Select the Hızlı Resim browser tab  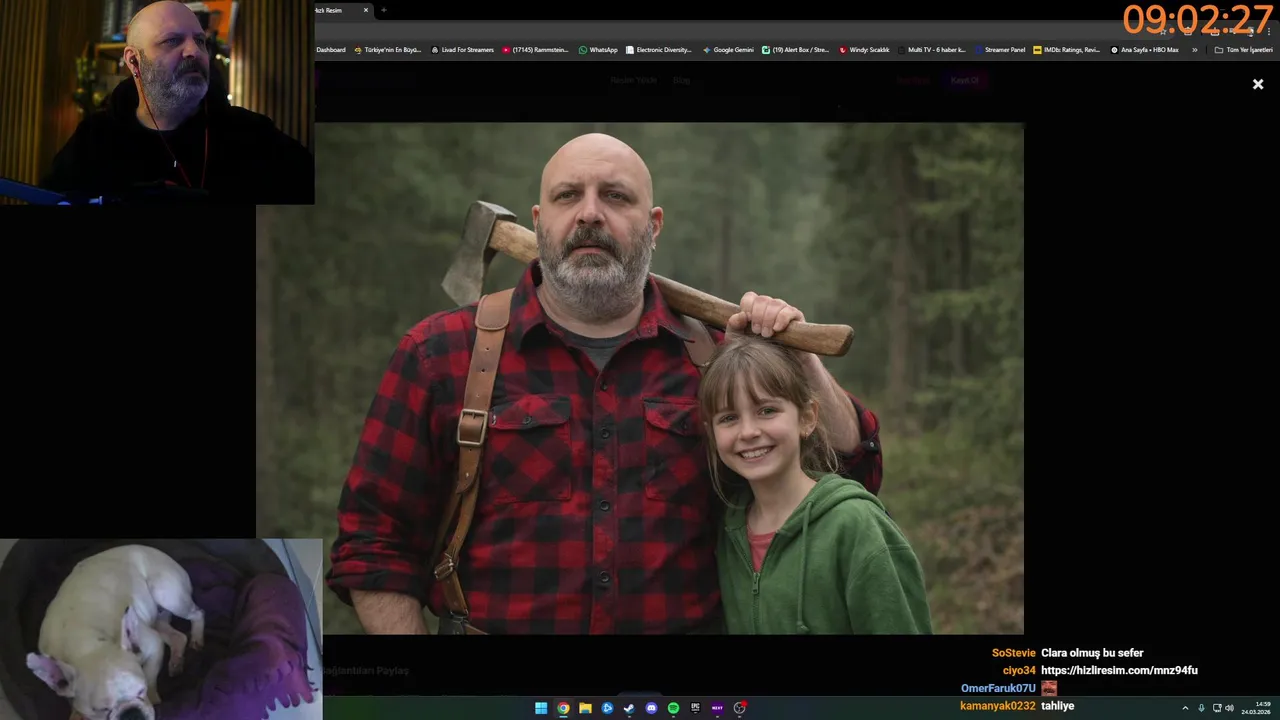pyautogui.click(x=340, y=10)
